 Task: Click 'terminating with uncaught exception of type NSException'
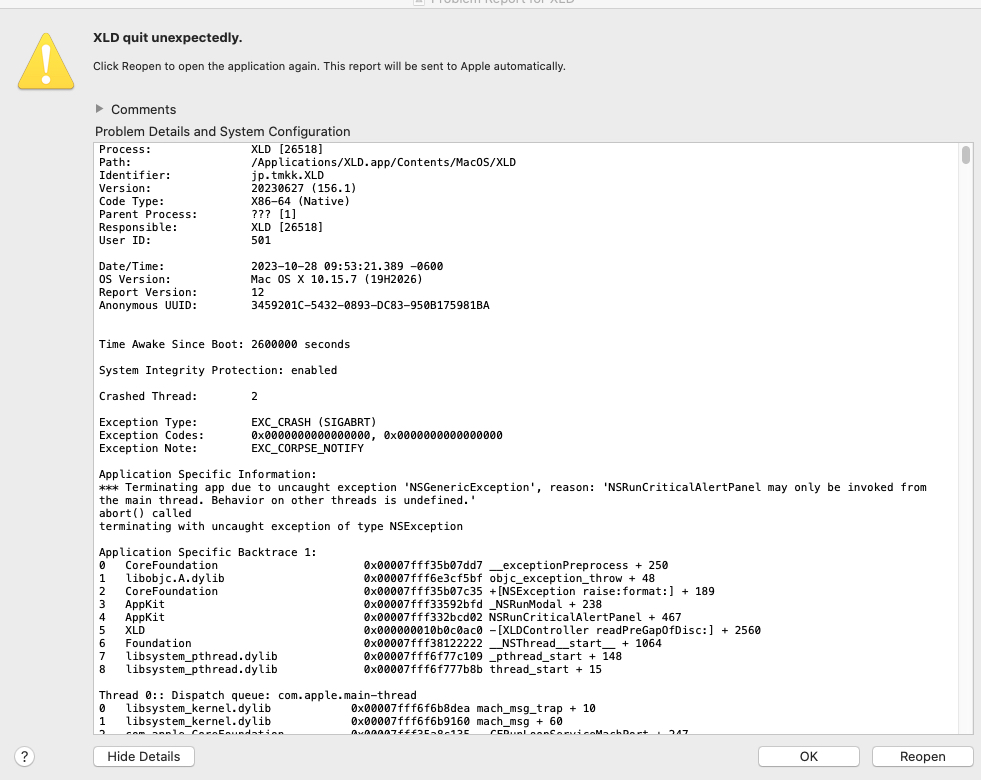pos(281,527)
